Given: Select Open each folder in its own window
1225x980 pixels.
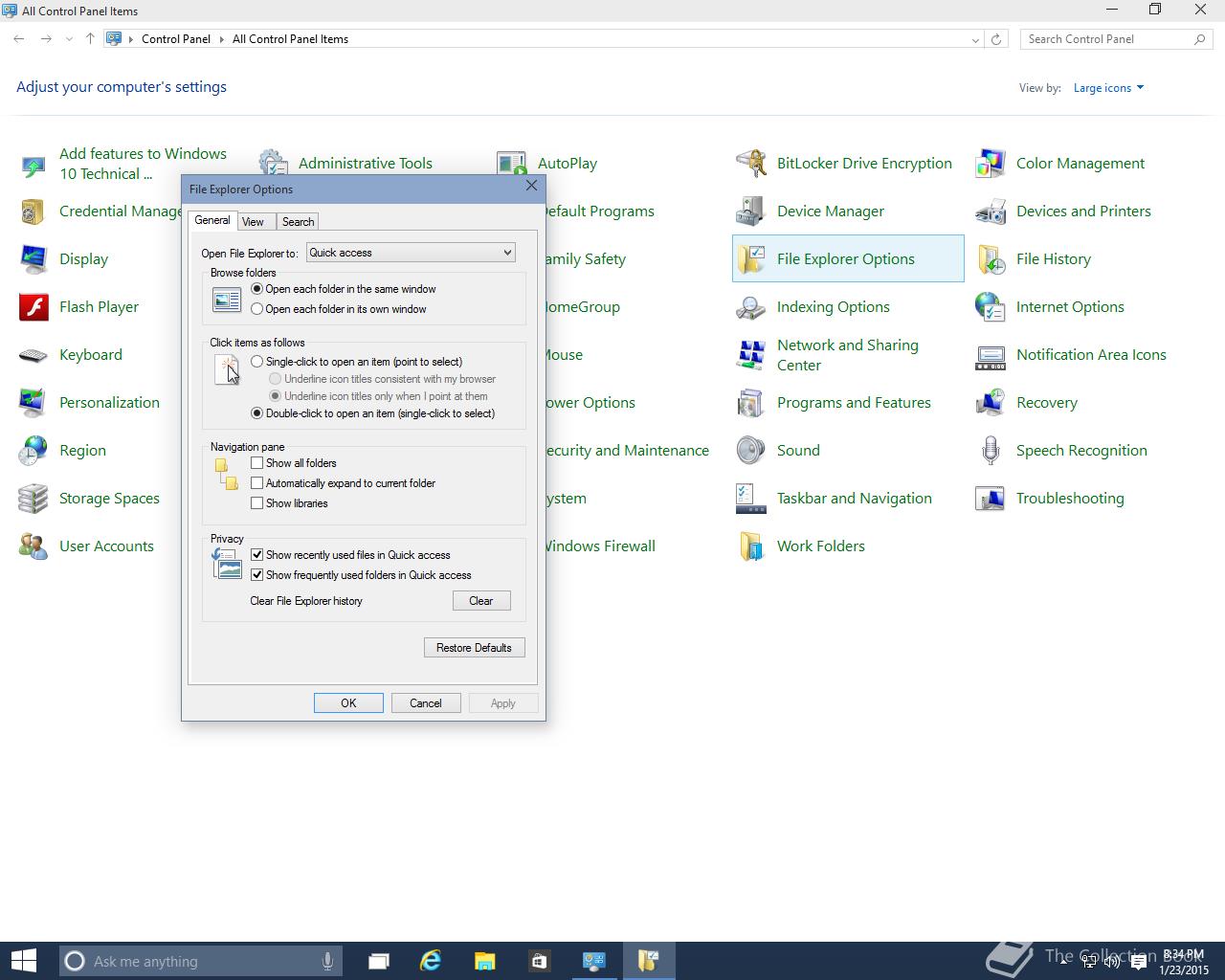Looking at the screenshot, I should coord(256,309).
